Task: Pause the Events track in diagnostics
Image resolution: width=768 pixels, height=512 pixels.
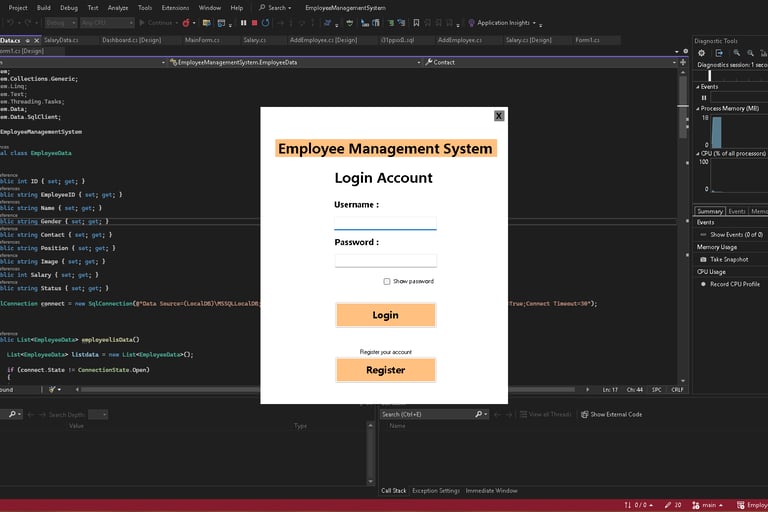Action: click(703, 98)
